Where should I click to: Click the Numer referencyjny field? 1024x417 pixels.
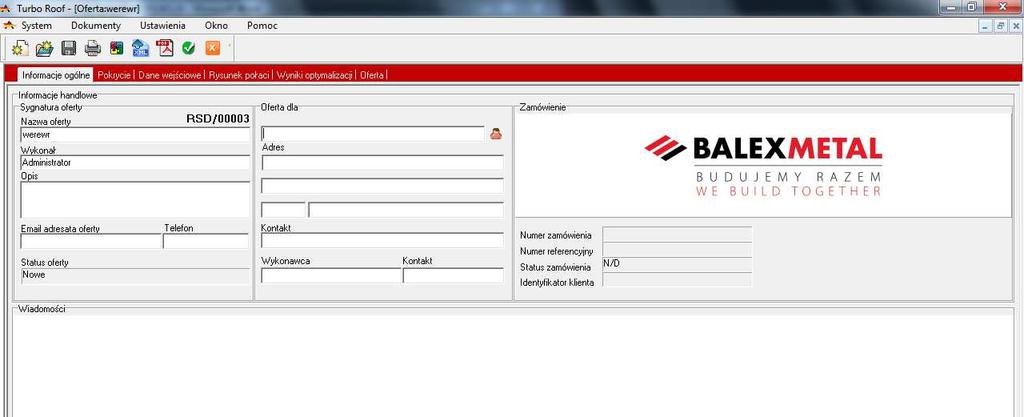[x=677, y=249]
